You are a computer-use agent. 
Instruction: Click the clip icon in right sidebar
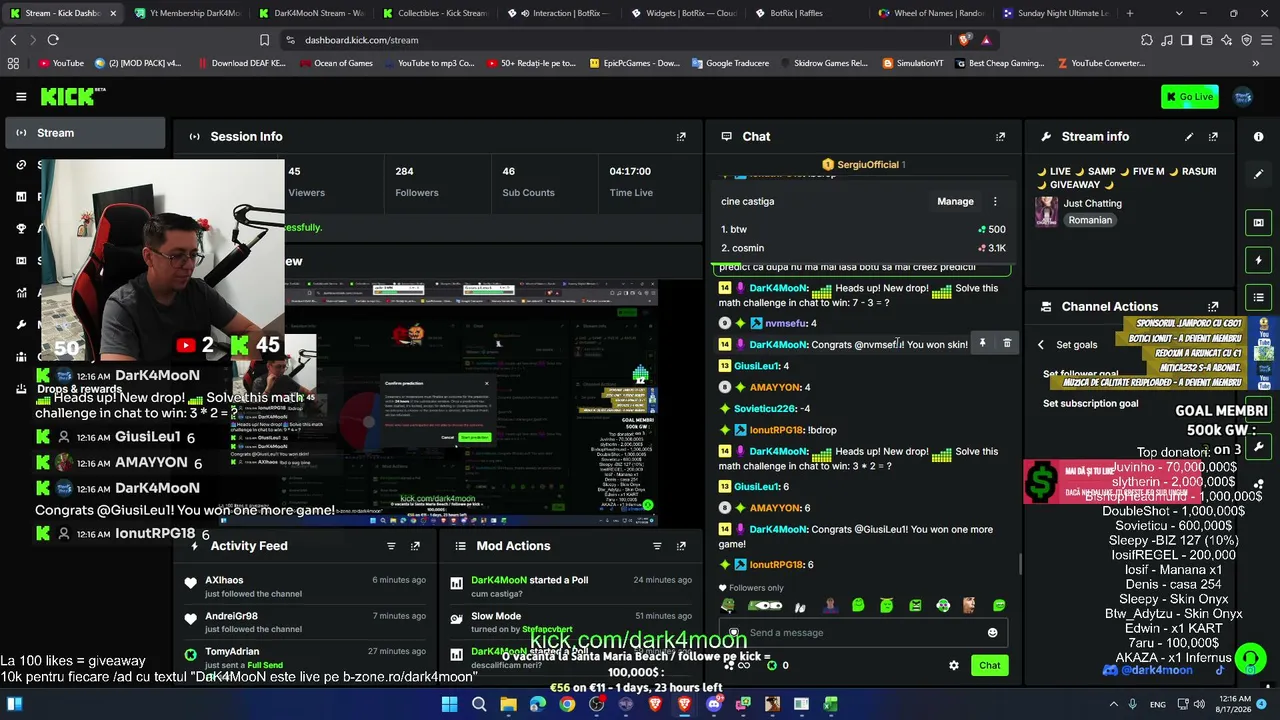point(1259,222)
